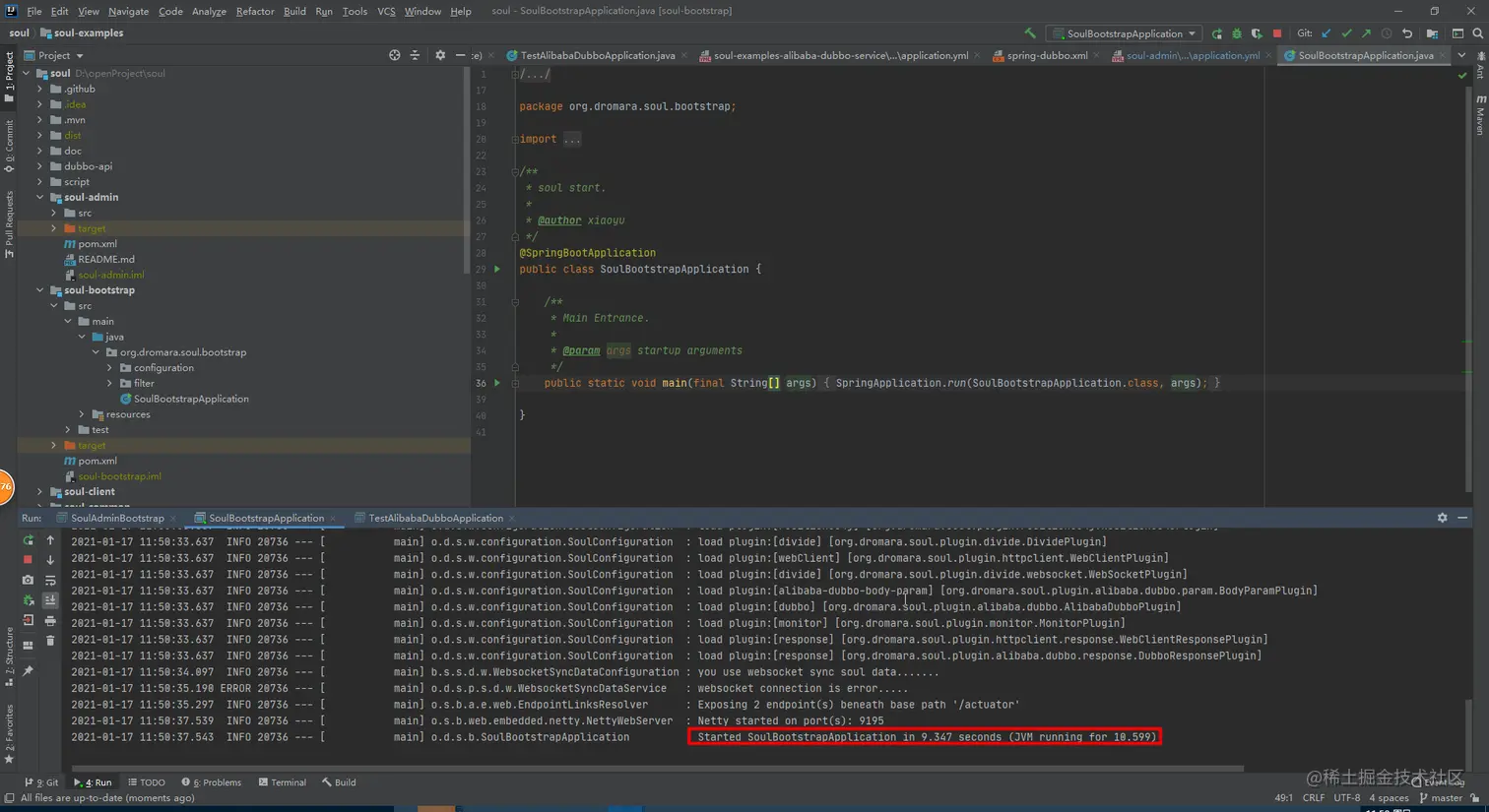
Task: Show the hidden editor tabs list
Action: [1461, 55]
